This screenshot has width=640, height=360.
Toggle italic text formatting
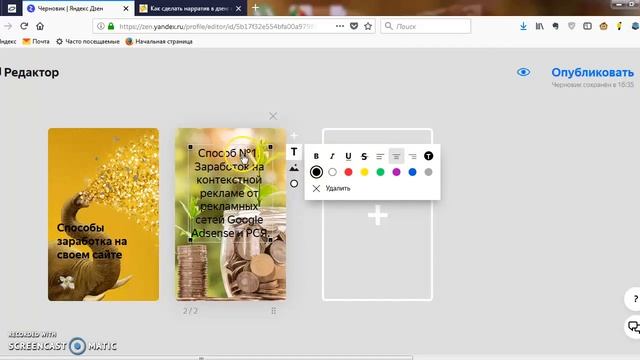(x=332, y=156)
